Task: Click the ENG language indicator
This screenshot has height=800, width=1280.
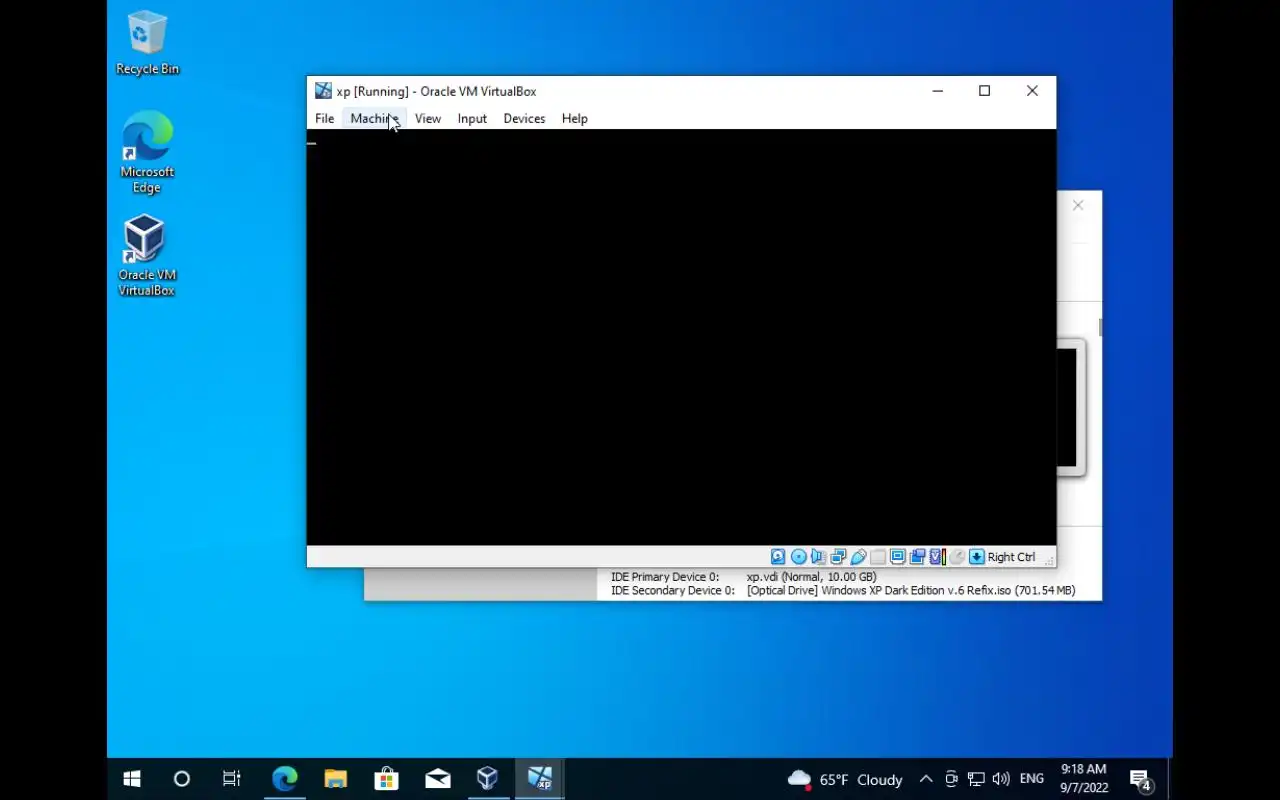Action: pyautogui.click(x=1032, y=779)
